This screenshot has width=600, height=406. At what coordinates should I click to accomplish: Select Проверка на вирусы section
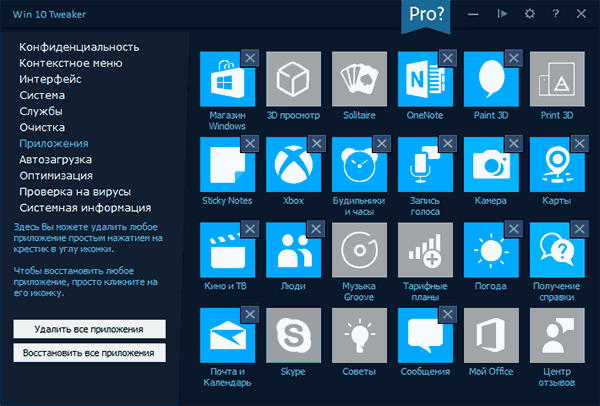click(x=75, y=192)
